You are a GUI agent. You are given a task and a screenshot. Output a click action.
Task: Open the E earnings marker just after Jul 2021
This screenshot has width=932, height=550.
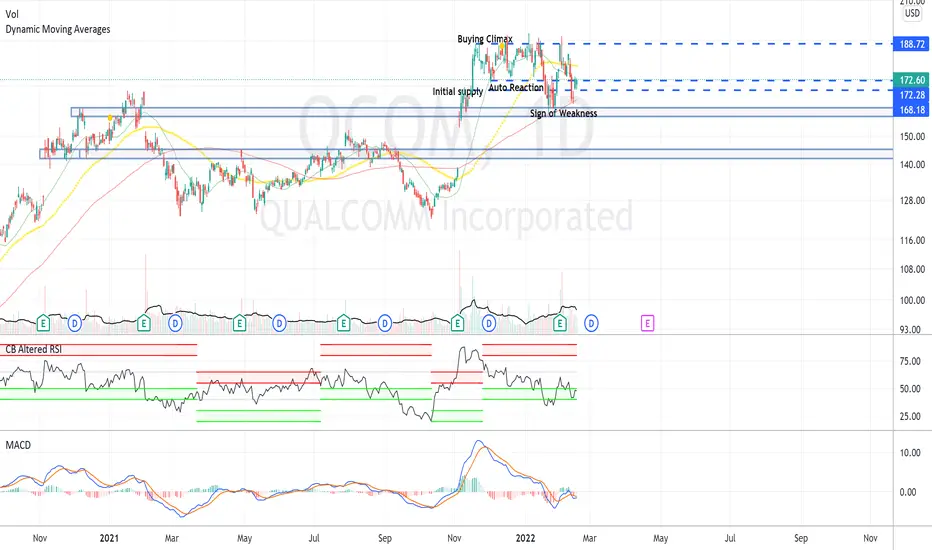343,323
